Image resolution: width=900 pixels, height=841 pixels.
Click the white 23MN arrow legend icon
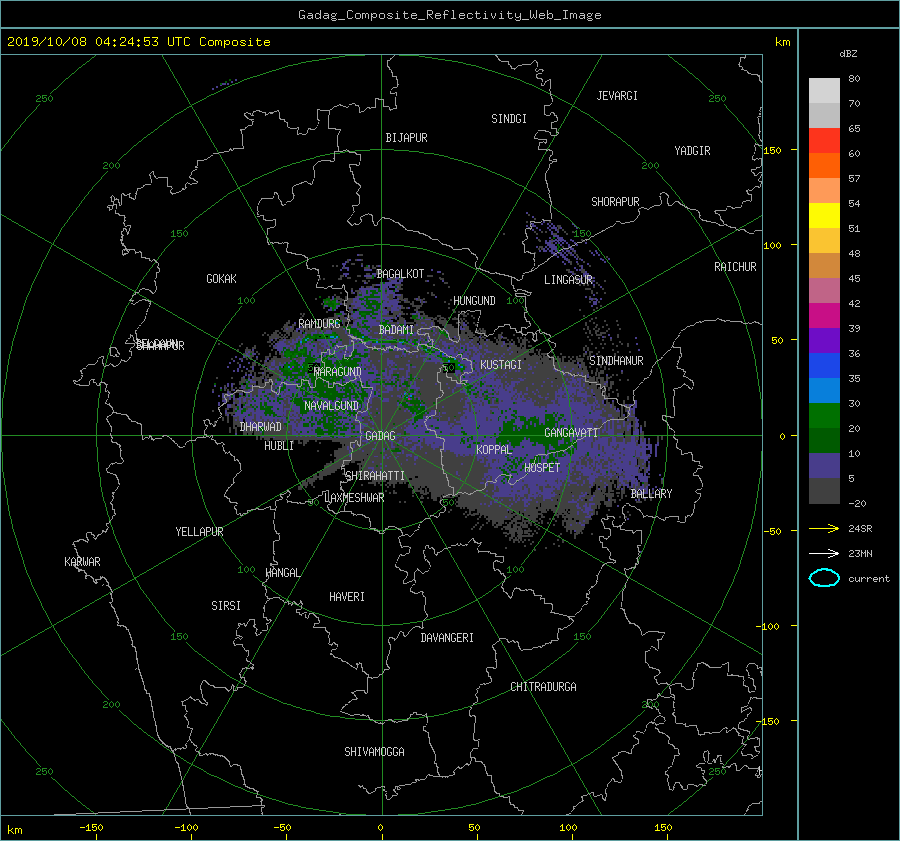[x=824, y=553]
